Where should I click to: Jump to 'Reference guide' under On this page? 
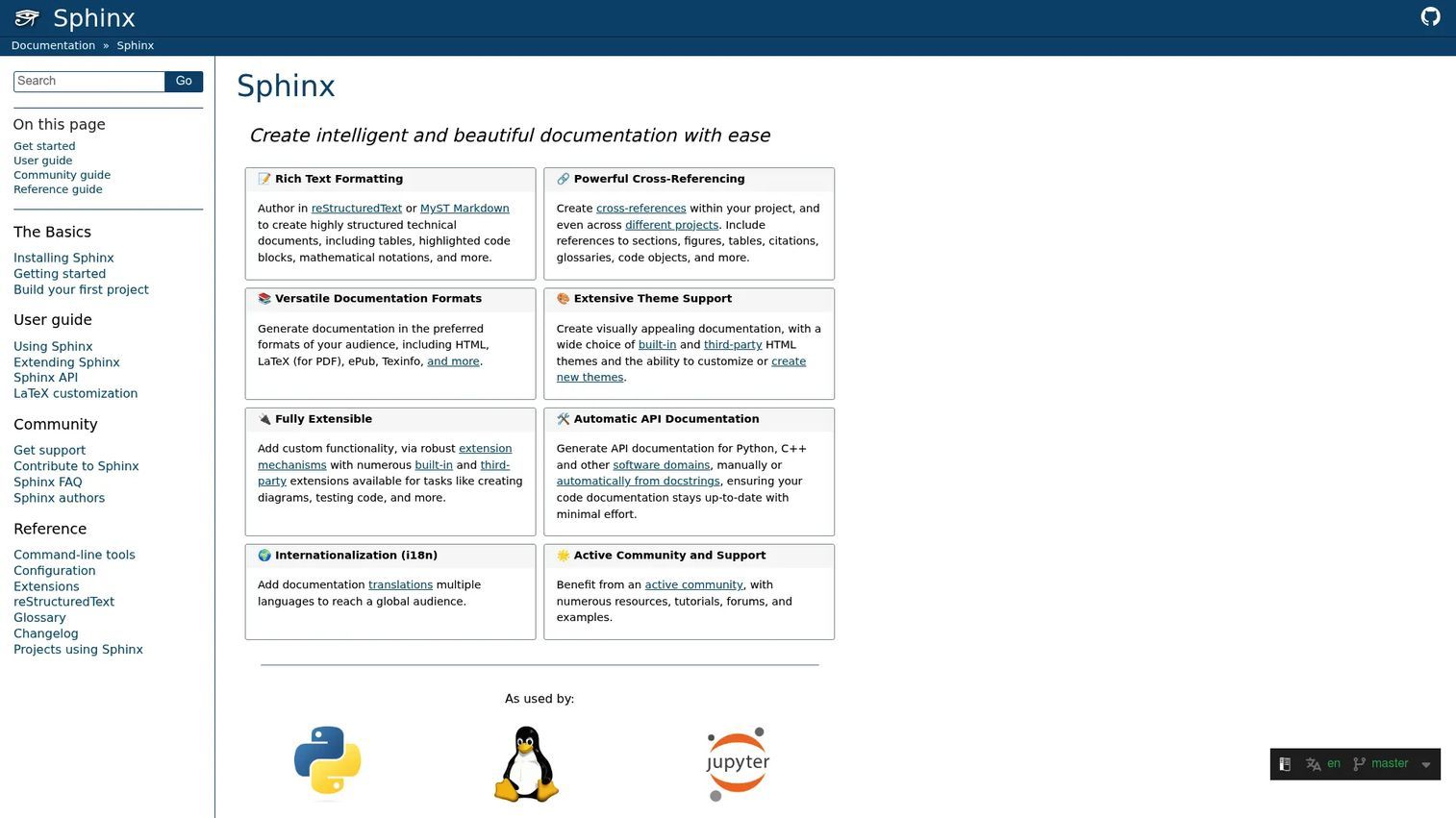[x=58, y=189]
